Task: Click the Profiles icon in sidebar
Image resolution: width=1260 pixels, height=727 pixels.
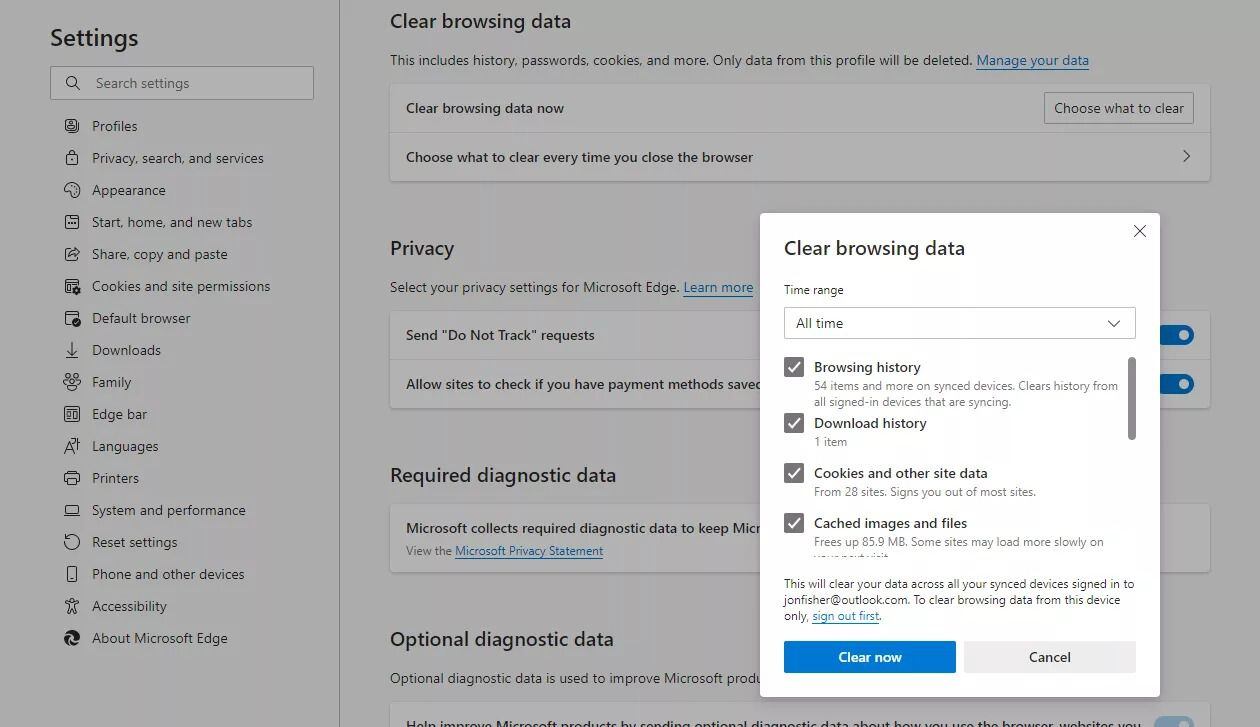Action: tap(72, 126)
